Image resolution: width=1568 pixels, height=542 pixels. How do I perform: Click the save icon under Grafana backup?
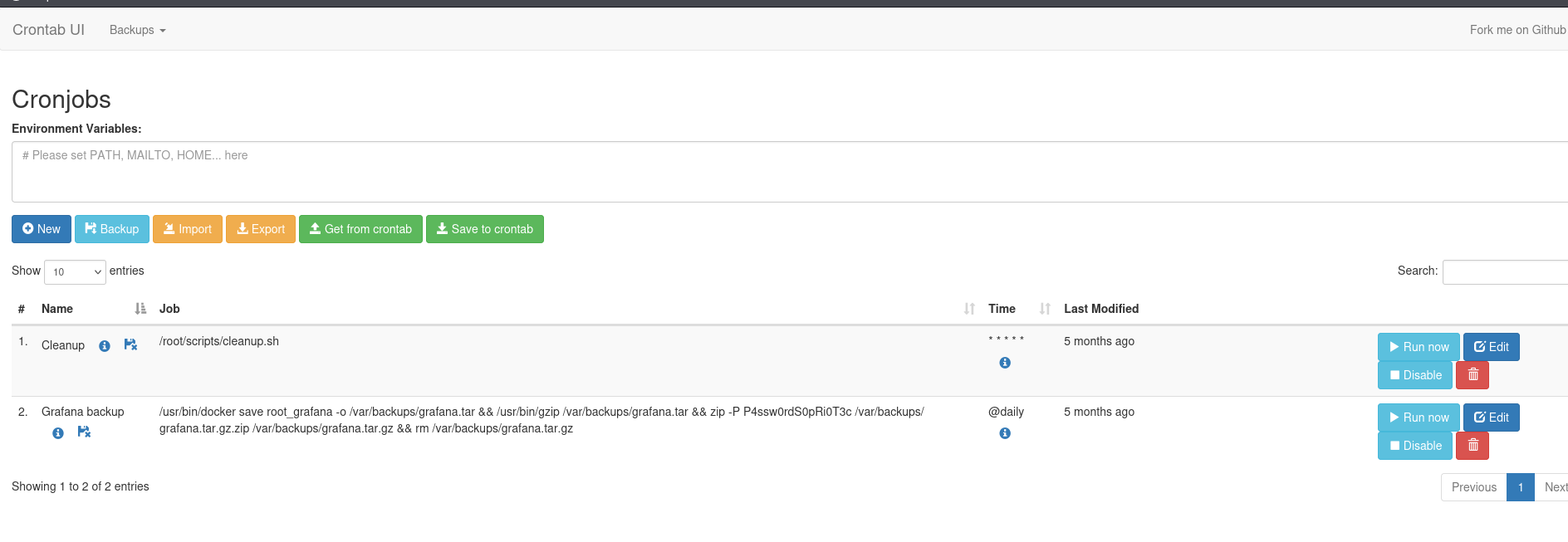[84, 432]
